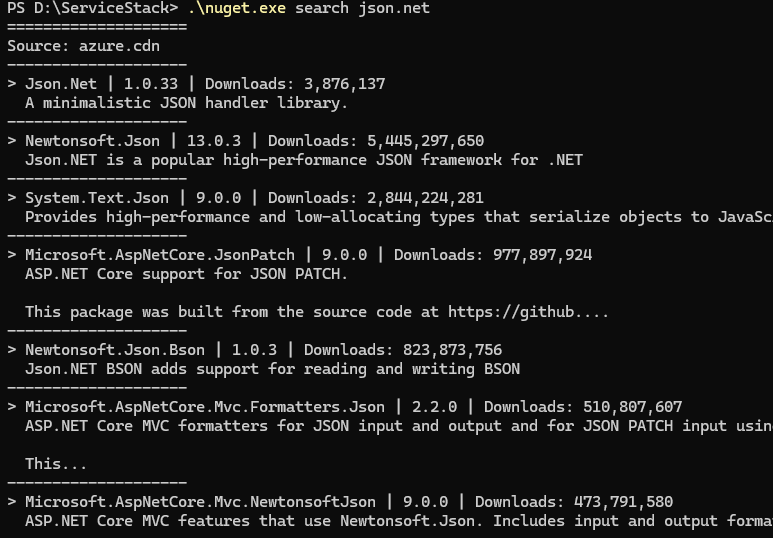Click the version number 13.0.3
The image size is (773, 538).
(x=214, y=141)
